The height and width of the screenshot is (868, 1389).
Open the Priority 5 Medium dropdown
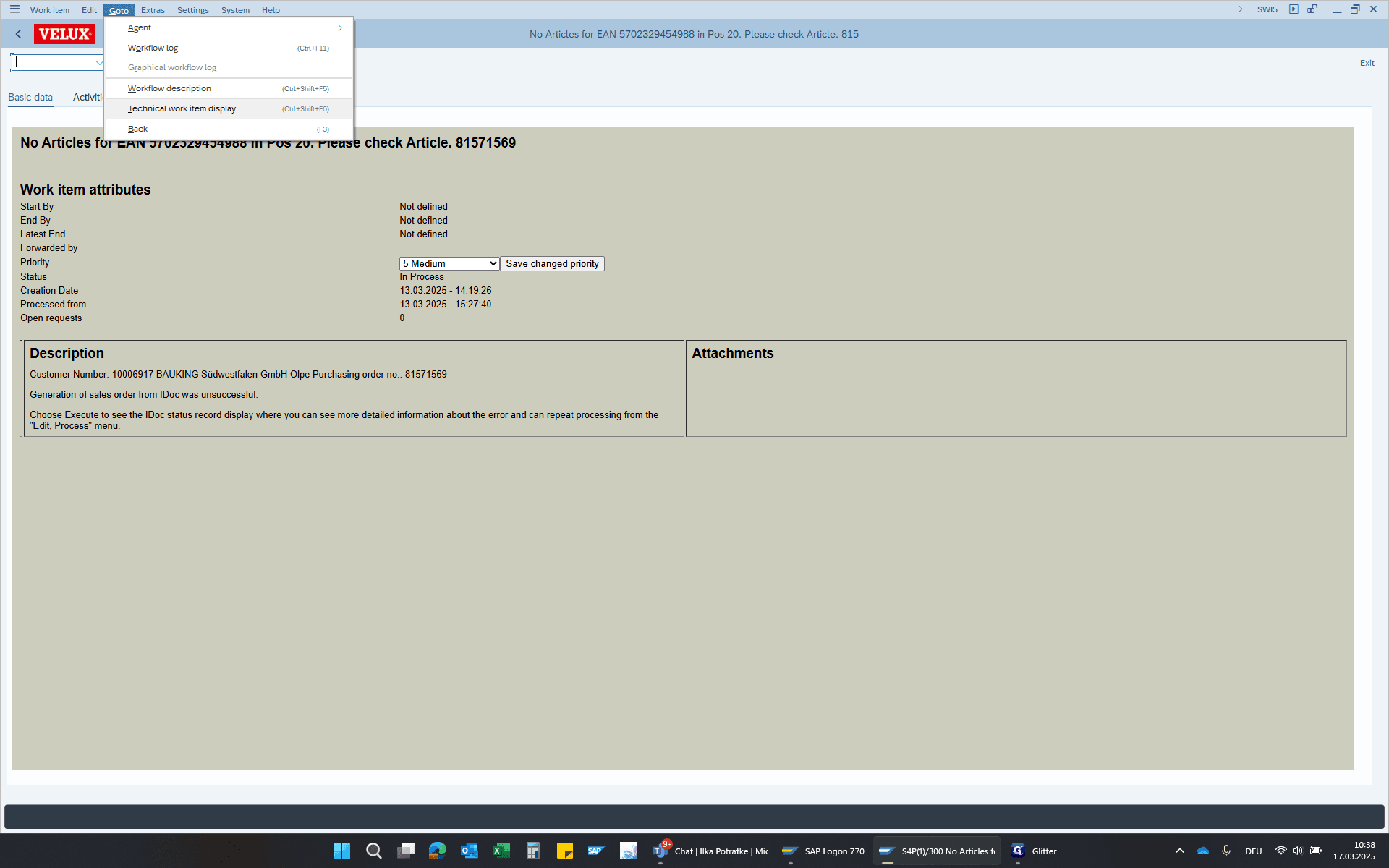point(449,264)
